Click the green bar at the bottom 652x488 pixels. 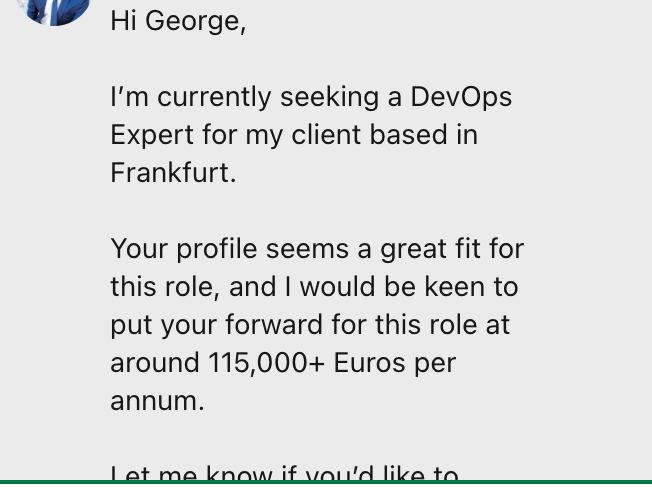(x=326, y=484)
